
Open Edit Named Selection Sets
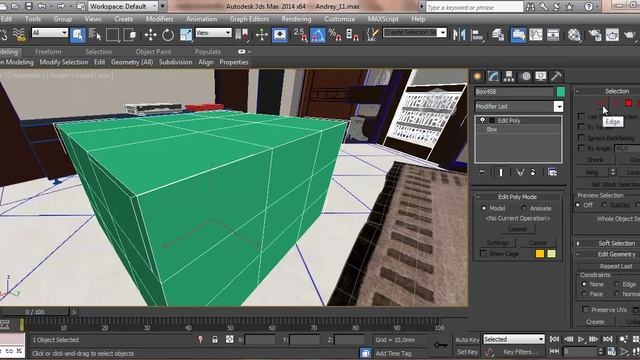[x=372, y=35]
